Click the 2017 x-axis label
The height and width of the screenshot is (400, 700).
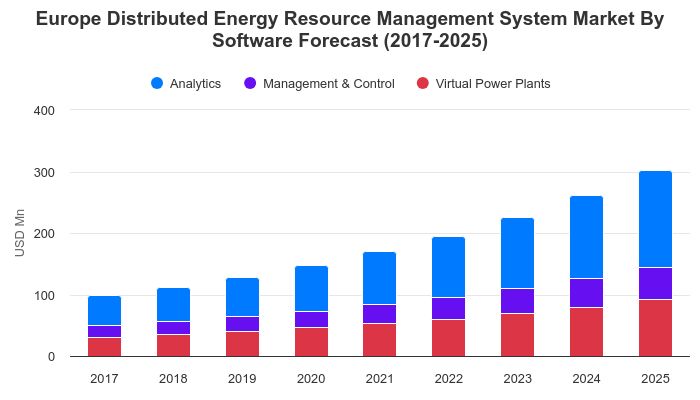(104, 379)
